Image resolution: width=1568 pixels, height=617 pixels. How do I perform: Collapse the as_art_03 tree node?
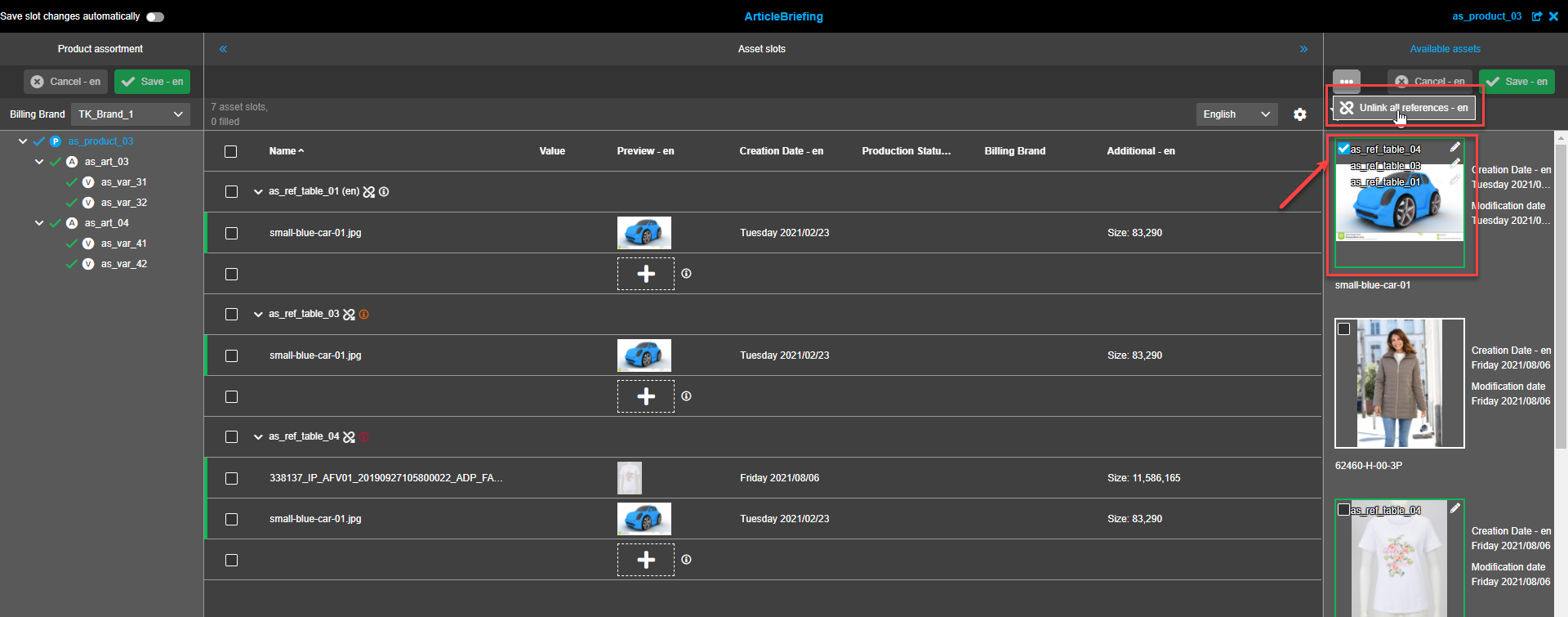click(39, 162)
